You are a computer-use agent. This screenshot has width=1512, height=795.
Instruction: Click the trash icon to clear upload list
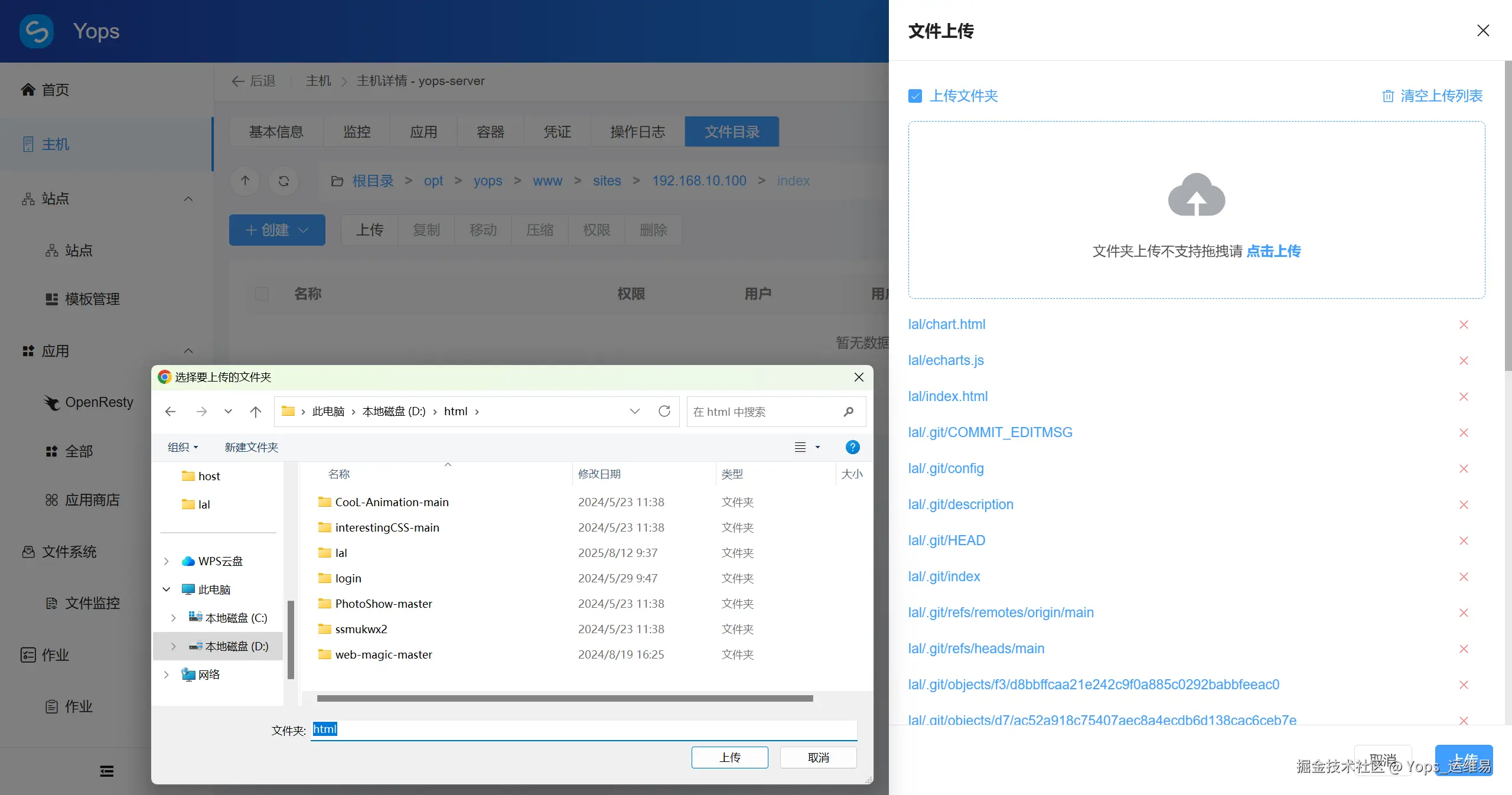coord(1387,96)
